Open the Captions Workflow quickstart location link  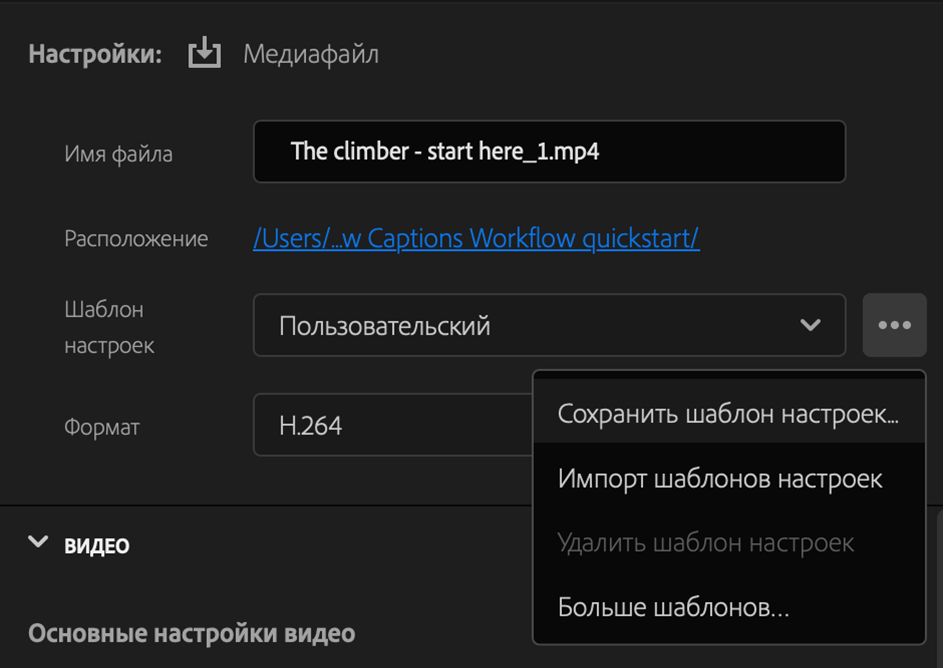click(x=477, y=238)
